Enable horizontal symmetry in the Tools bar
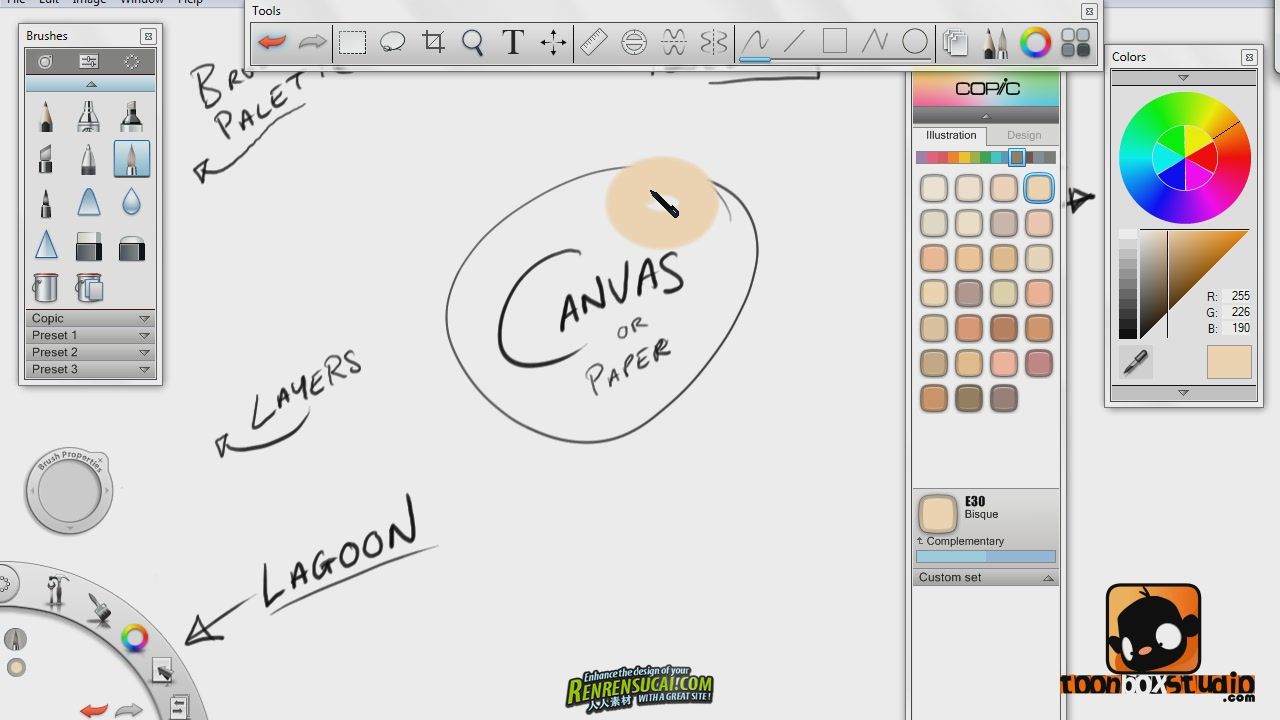This screenshot has height=720, width=1280. pos(674,42)
